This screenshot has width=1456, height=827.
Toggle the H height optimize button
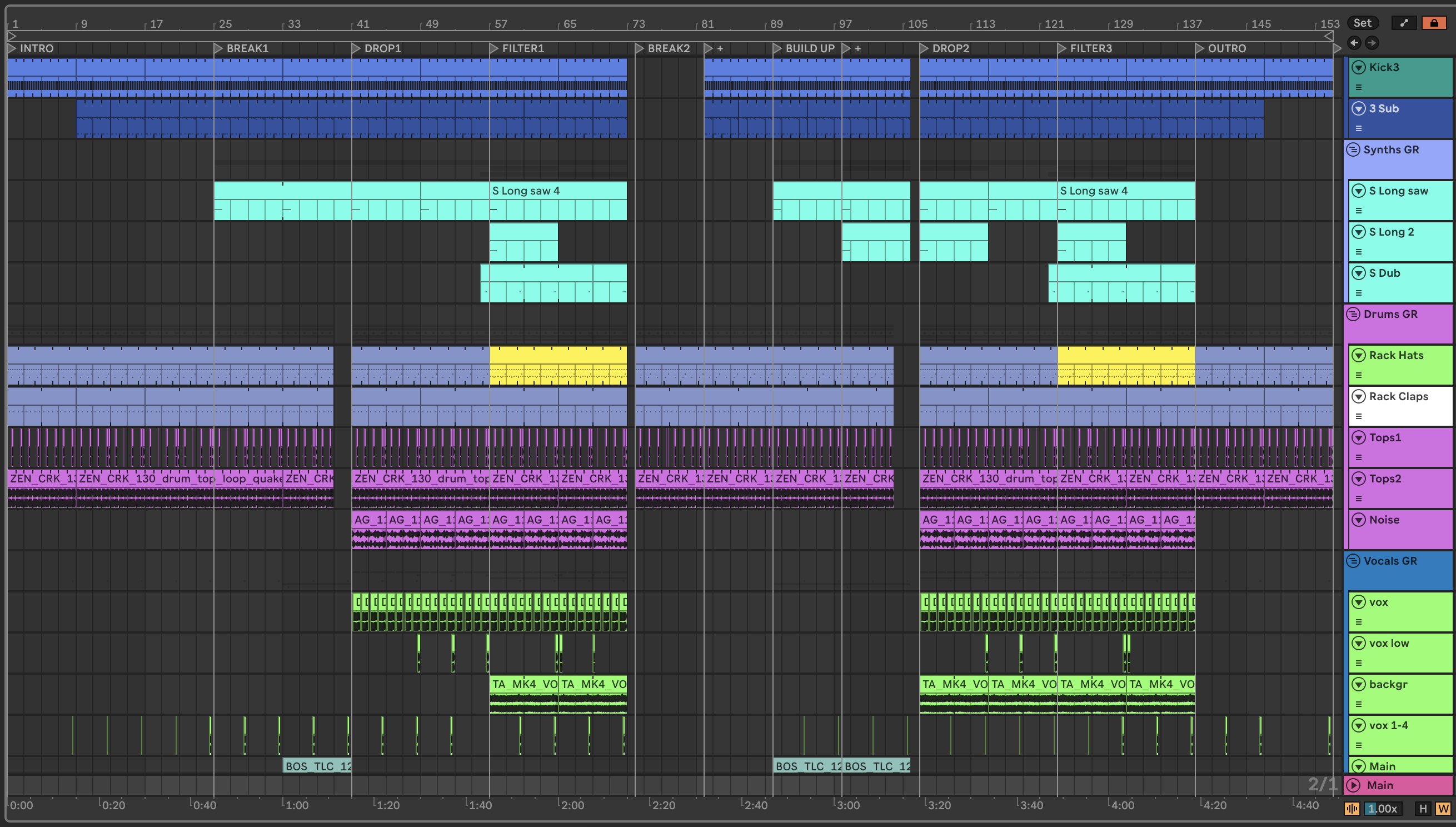click(x=1423, y=808)
